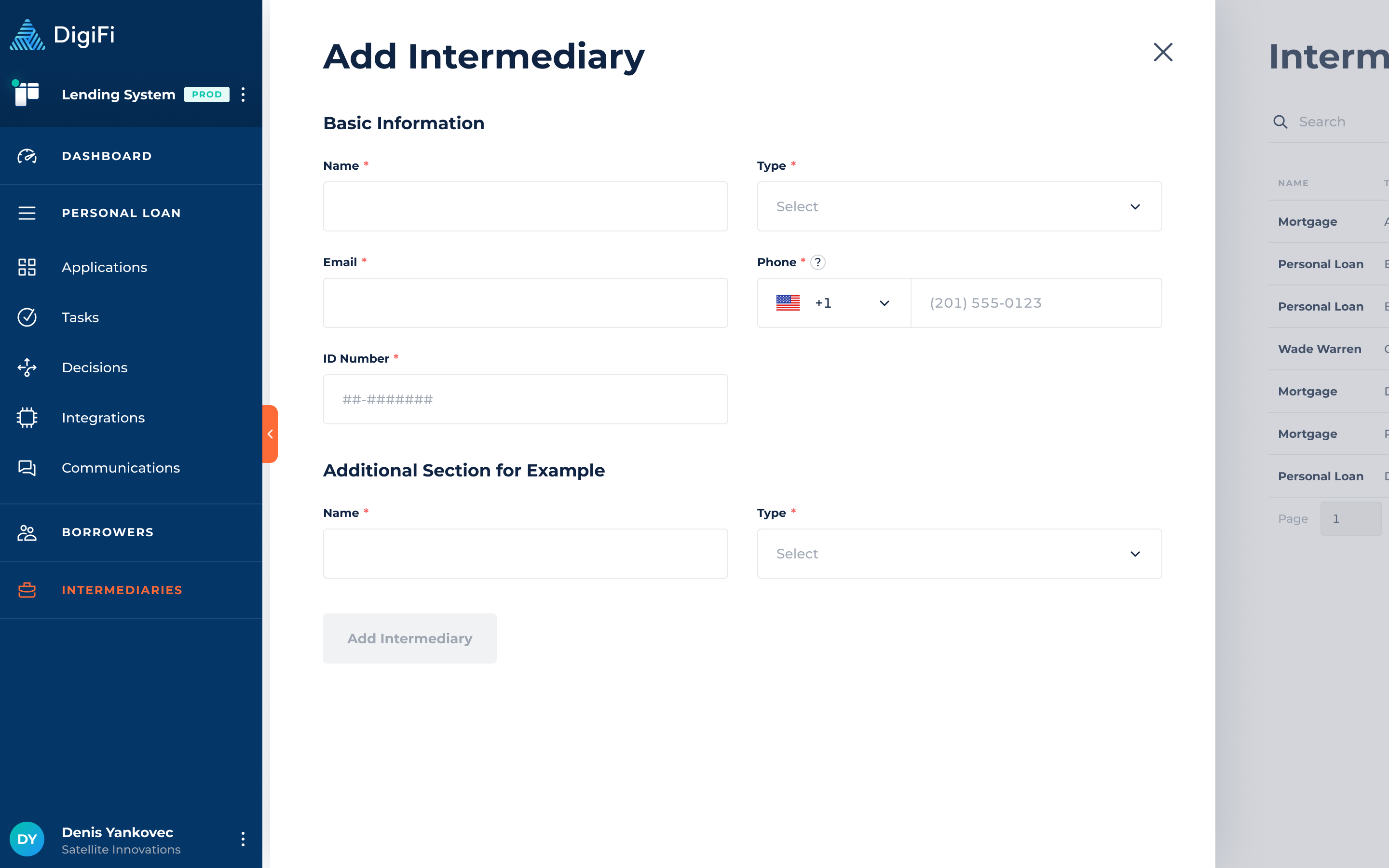Open Denis Yankovec user options menu
Viewport: 1389px width, 868px height.
click(244, 839)
